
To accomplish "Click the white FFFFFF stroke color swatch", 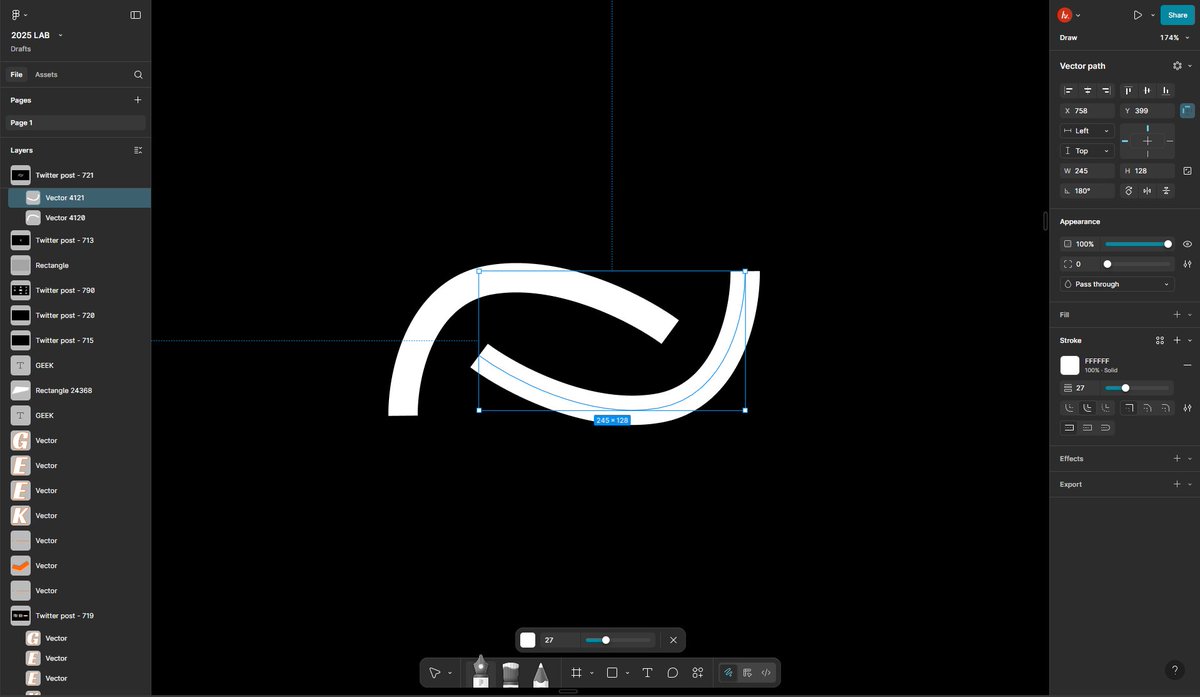I will point(1069,365).
